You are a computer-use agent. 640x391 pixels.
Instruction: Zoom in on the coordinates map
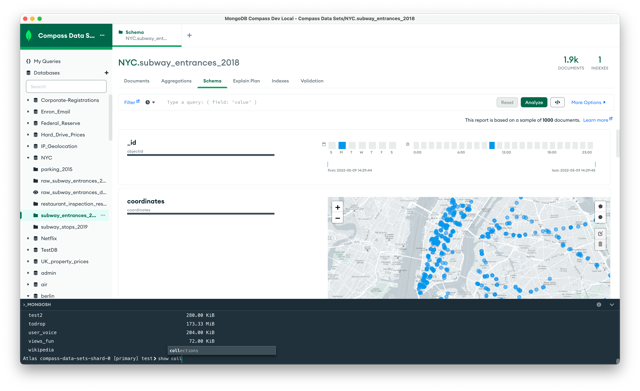click(338, 207)
